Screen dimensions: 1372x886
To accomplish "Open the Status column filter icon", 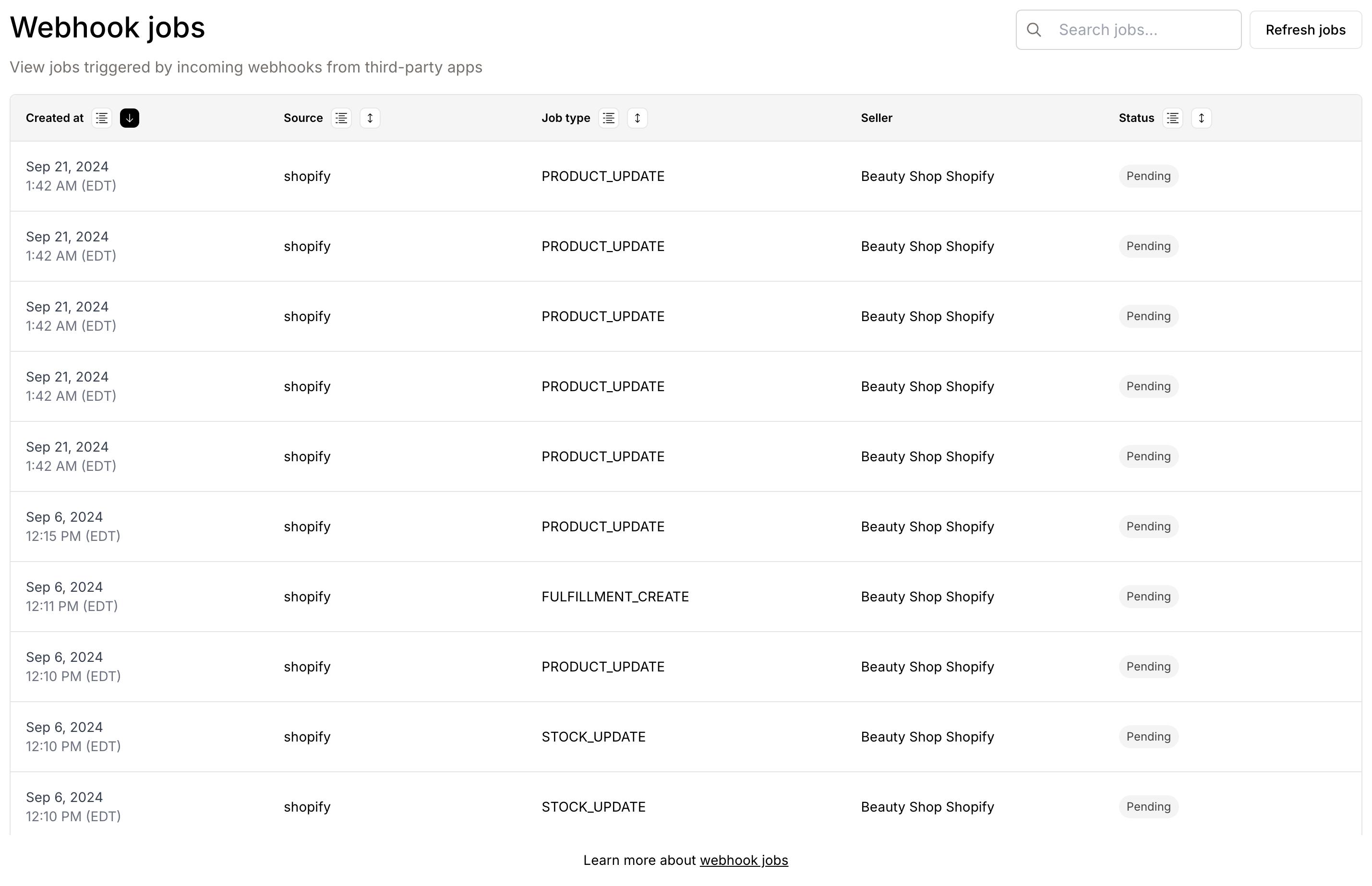I will [1172, 118].
